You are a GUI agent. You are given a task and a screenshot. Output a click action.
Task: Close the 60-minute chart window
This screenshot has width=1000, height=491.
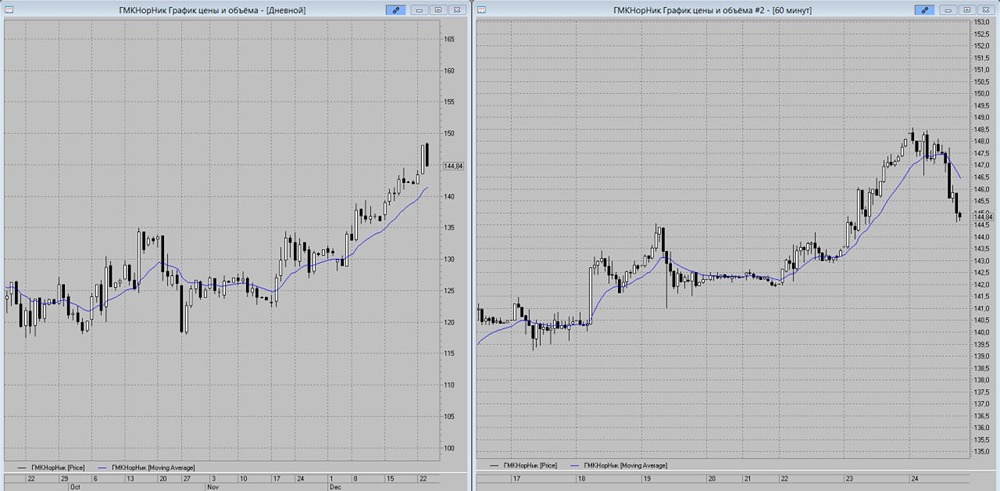point(986,10)
